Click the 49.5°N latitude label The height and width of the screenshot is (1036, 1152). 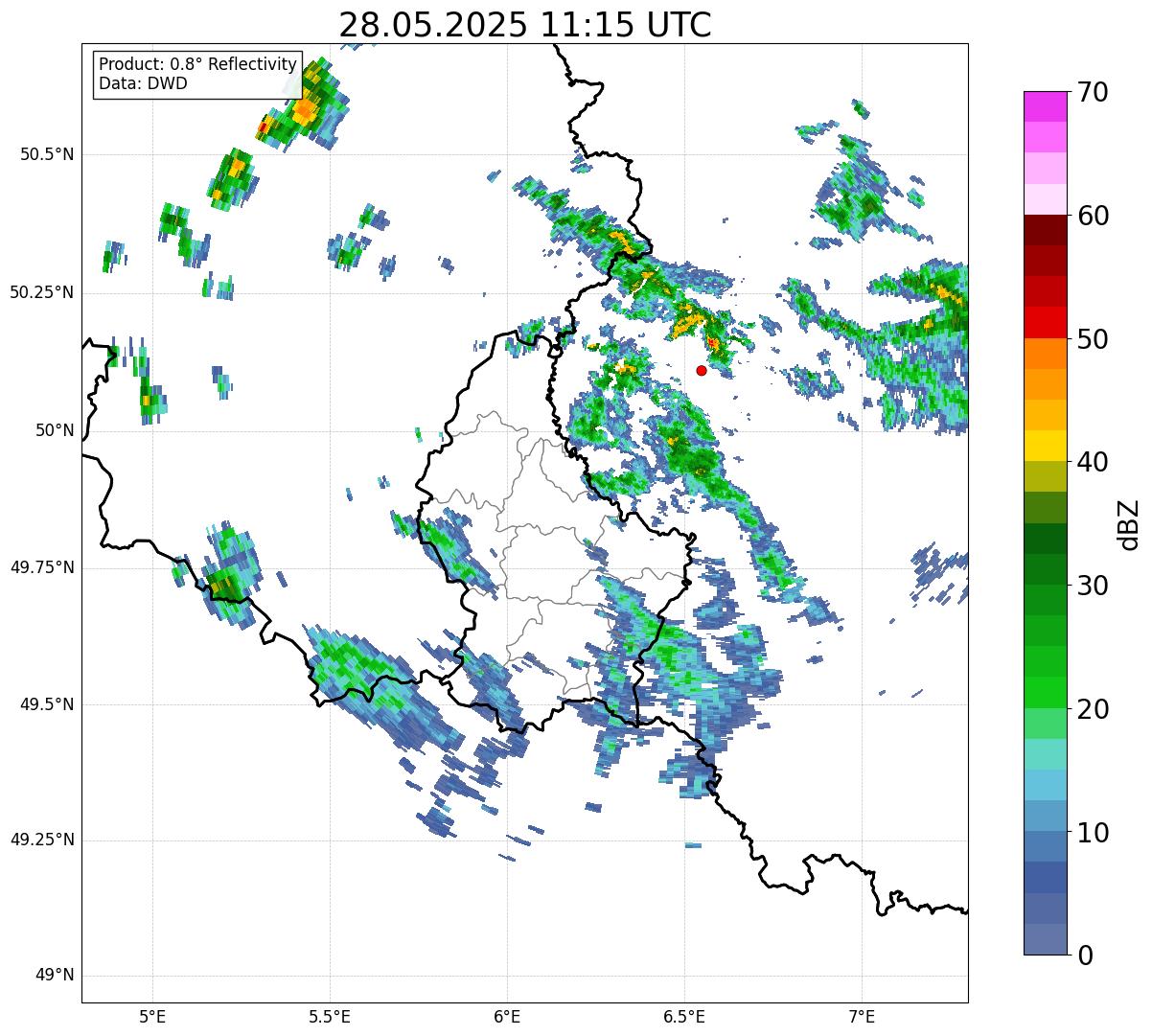pos(47,704)
